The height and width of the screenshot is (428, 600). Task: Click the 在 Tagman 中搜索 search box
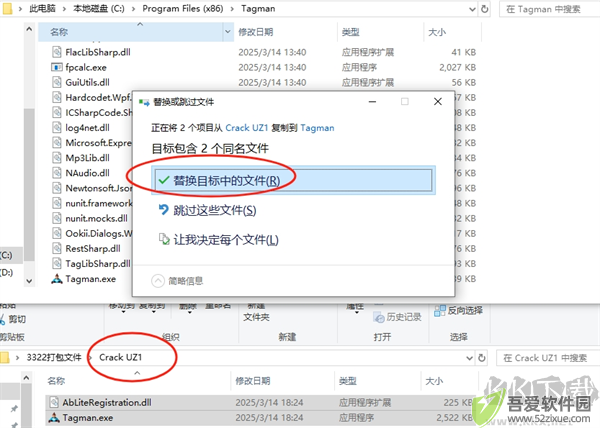pyautogui.click(x=549, y=9)
